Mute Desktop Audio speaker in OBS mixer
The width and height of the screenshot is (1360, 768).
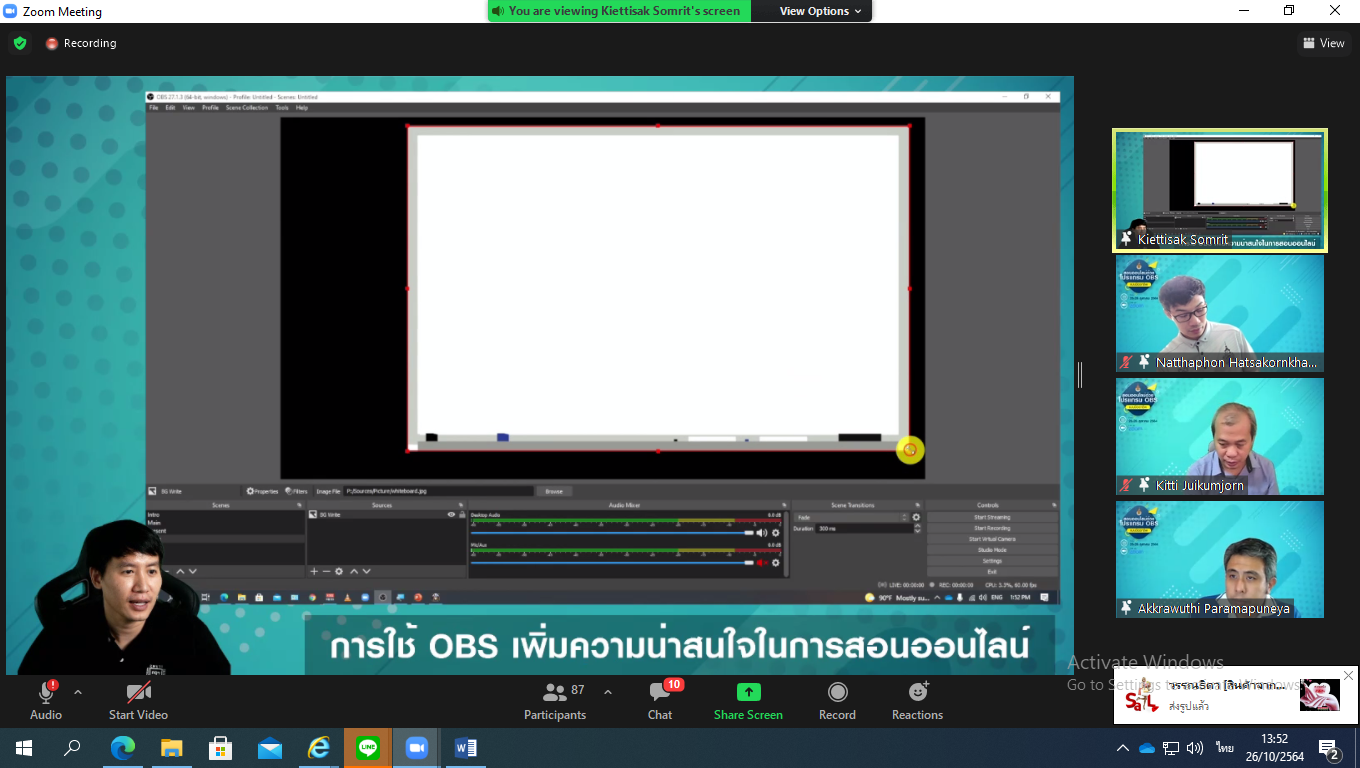(762, 533)
